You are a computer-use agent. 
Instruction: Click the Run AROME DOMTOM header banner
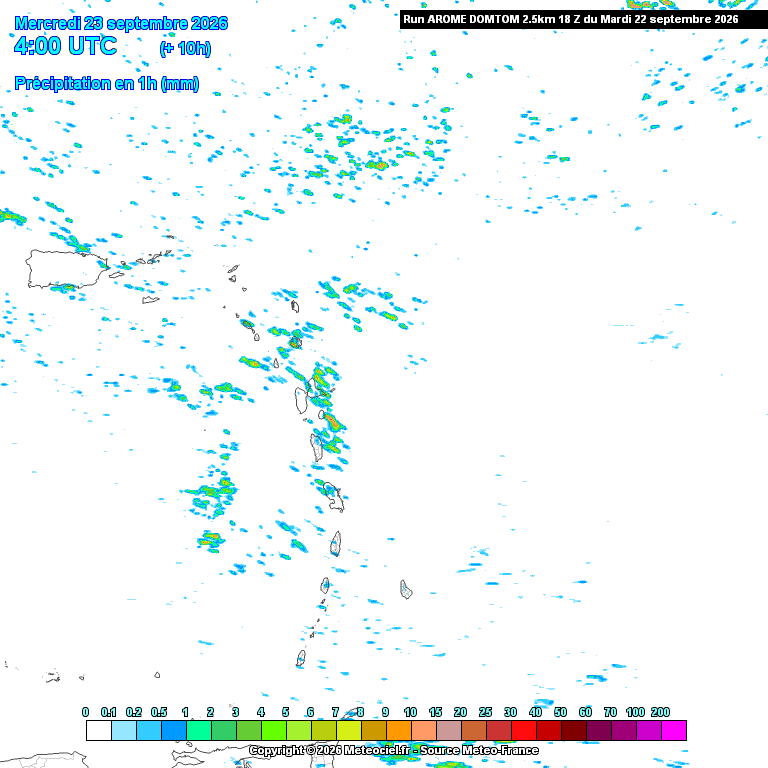point(583,20)
